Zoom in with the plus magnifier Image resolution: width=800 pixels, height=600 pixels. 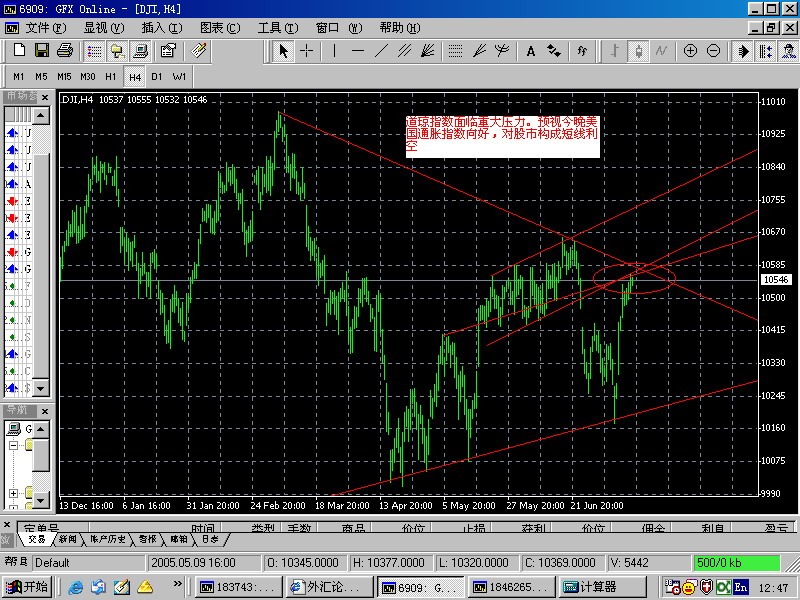click(690, 51)
